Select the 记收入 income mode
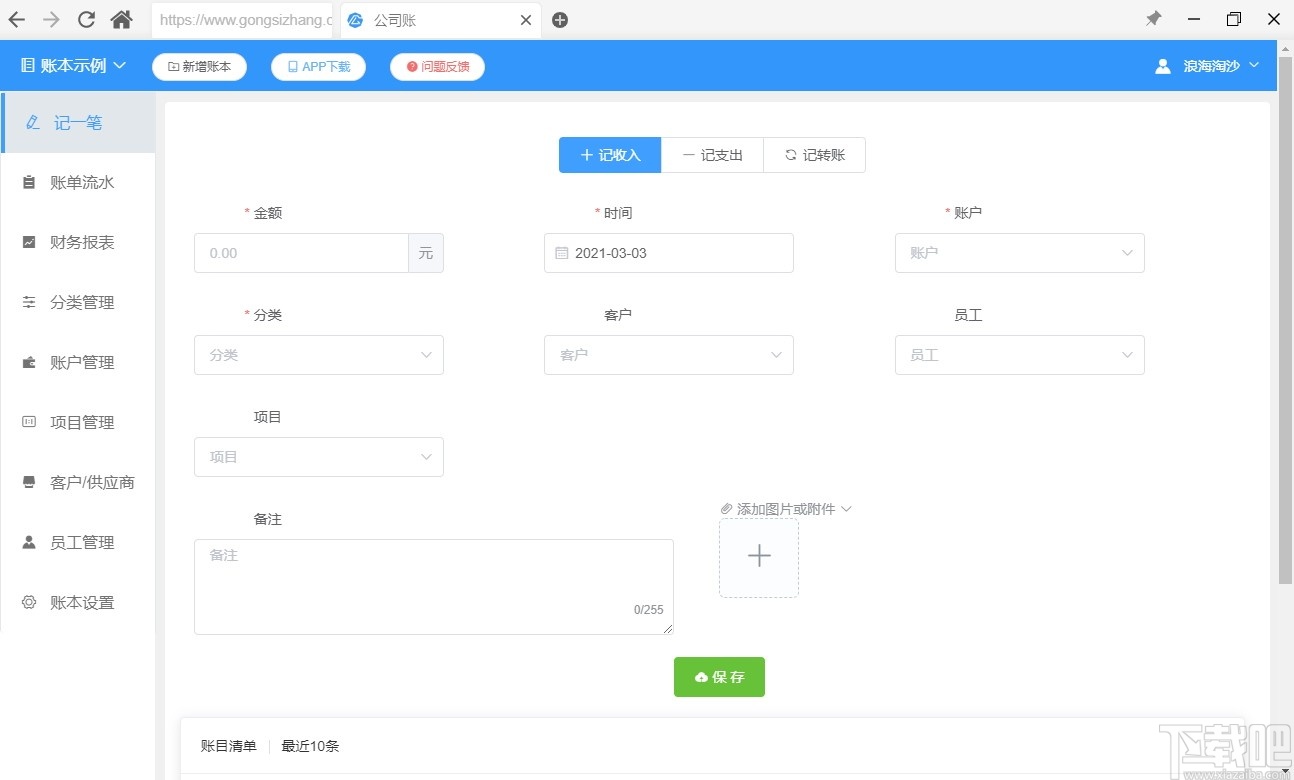Image resolution: width=1294 pixels, height=780 pixels. click(x=609, y=155)
